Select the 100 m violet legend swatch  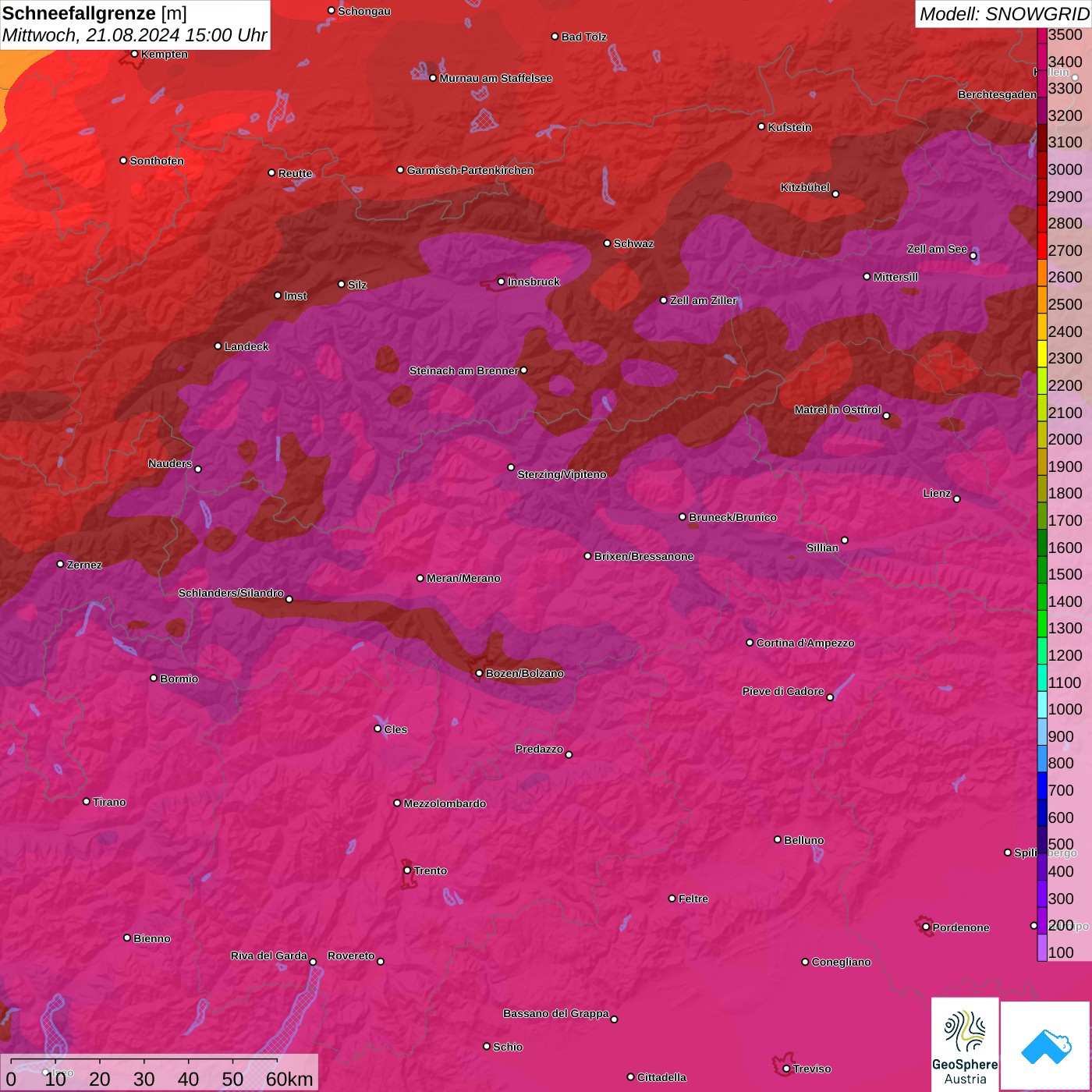[x=1042, y=948]
